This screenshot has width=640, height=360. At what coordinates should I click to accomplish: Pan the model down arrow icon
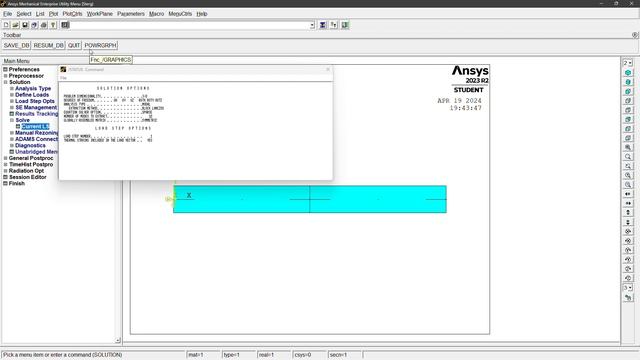(628, 222)
